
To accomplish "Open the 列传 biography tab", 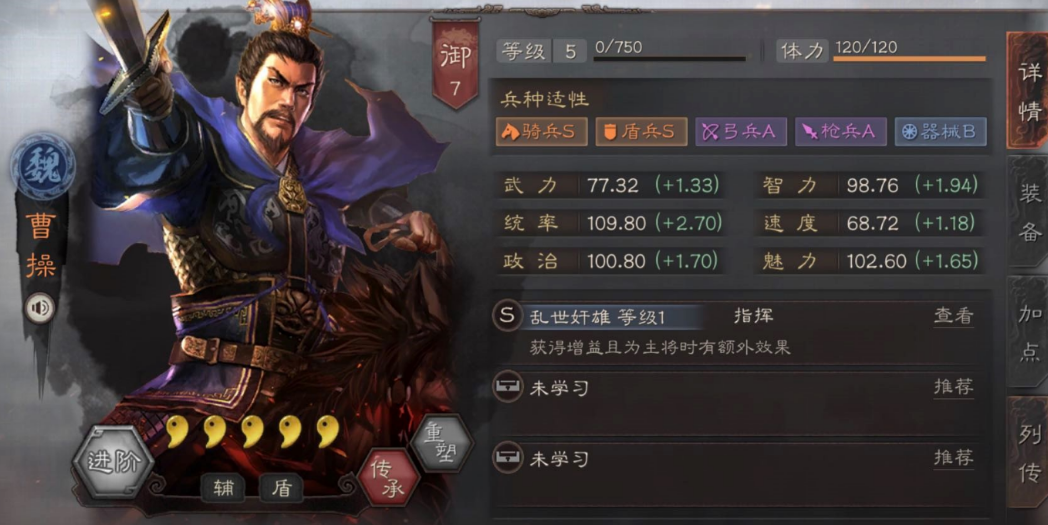I will pos(1028,452).
